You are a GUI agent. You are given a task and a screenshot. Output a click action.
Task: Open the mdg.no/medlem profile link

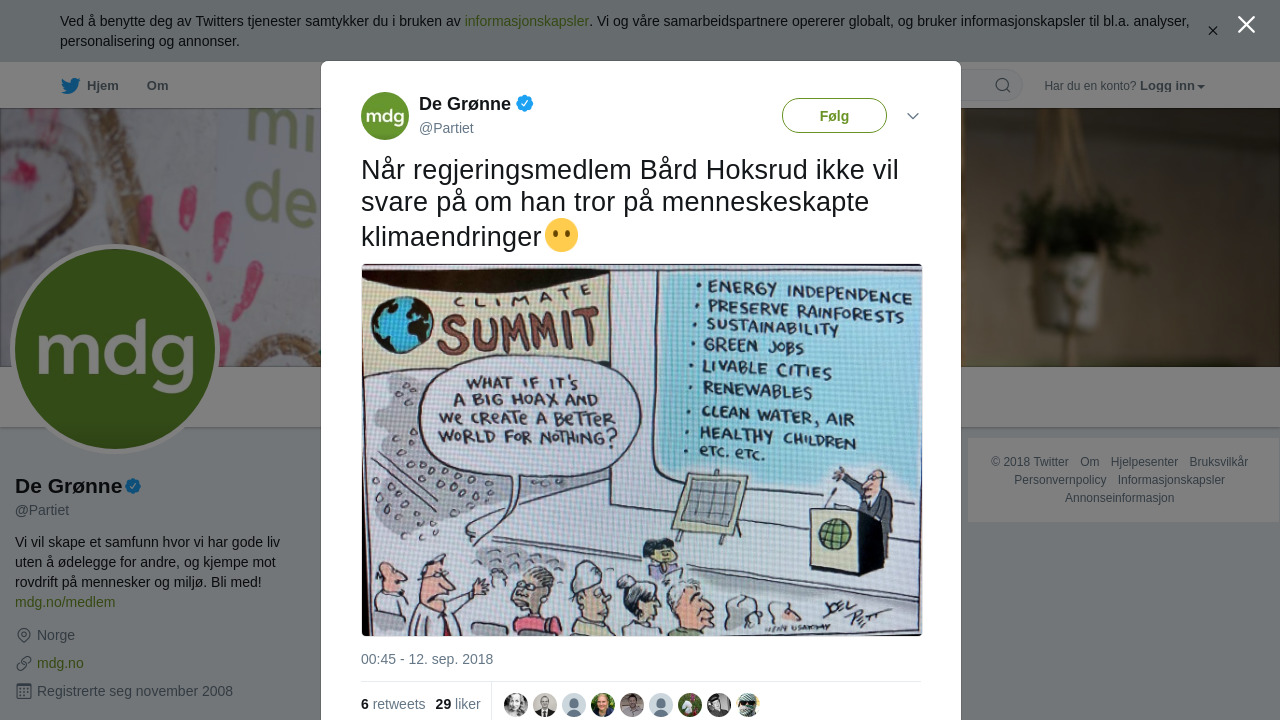pos(65,602)
